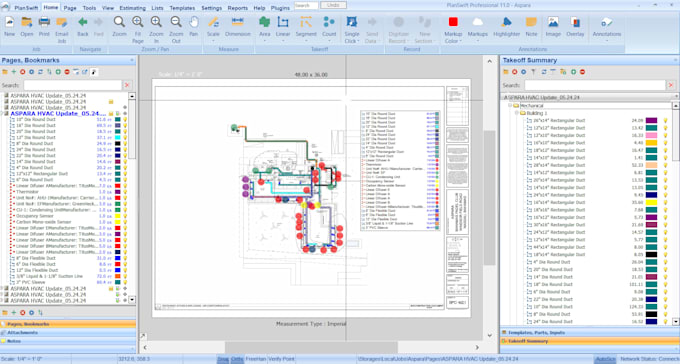
Task: Switch to the Page ribbon tab
Action: [x=70, y=8]
